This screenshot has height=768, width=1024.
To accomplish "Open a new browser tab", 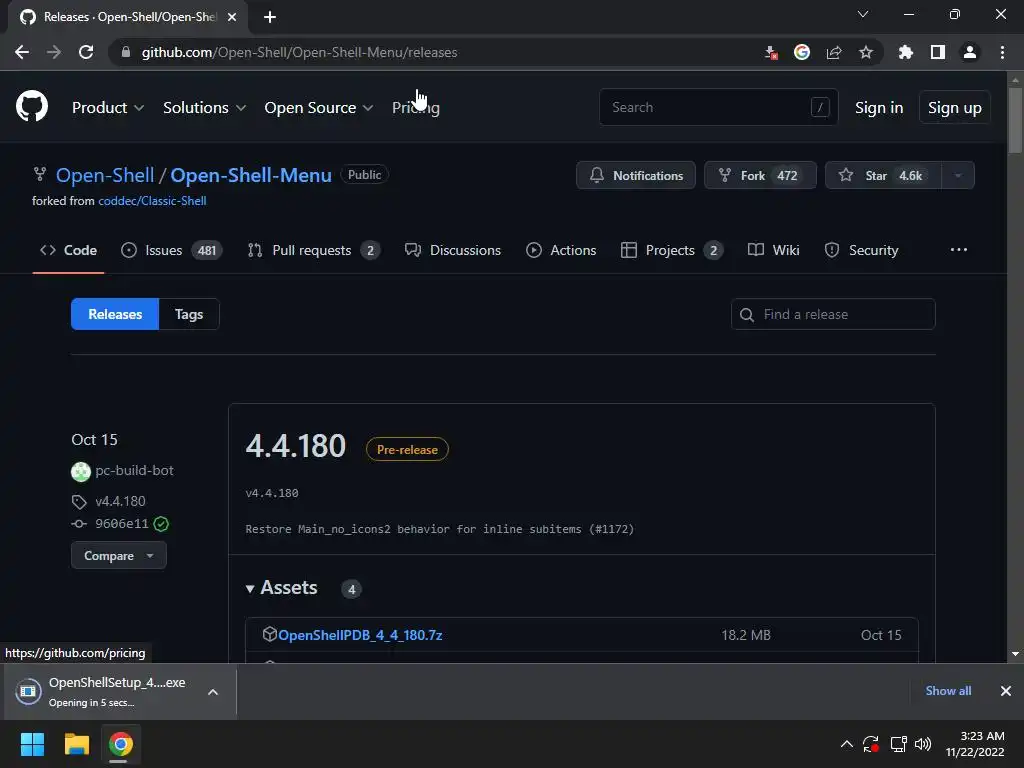I will tap(270, 17).
